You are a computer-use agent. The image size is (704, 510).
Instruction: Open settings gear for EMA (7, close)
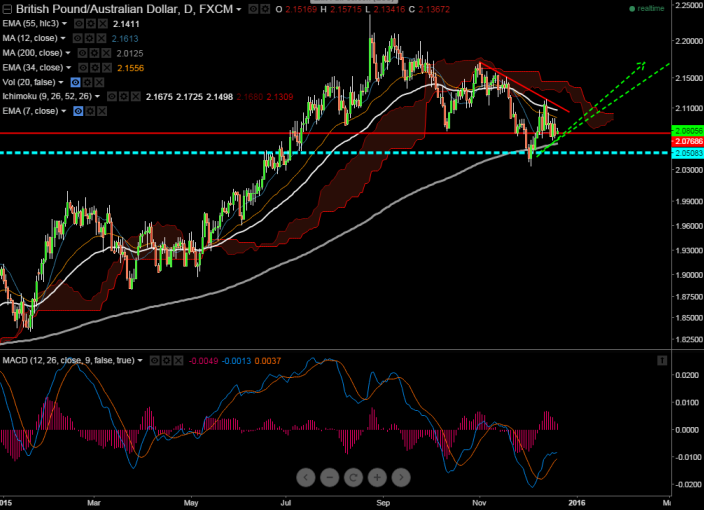pos(90,111)
